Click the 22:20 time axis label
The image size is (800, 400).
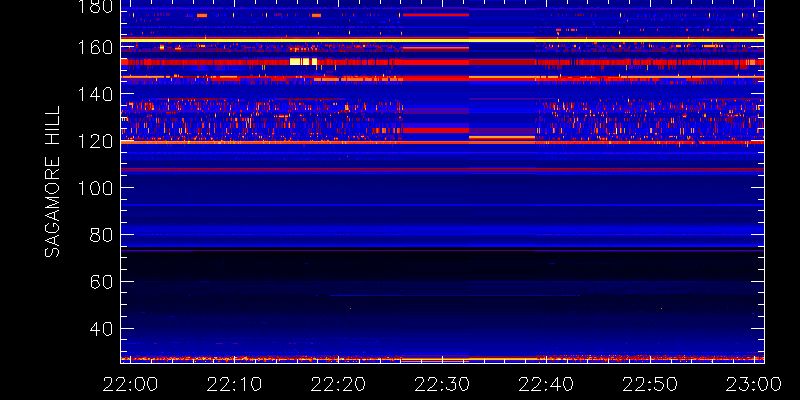[337, 384]
